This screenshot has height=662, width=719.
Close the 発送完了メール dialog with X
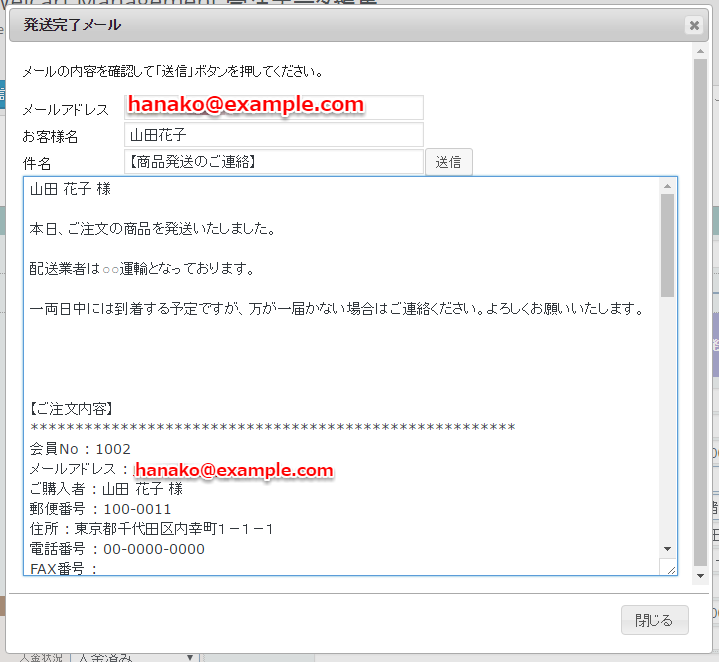(694, 25)
